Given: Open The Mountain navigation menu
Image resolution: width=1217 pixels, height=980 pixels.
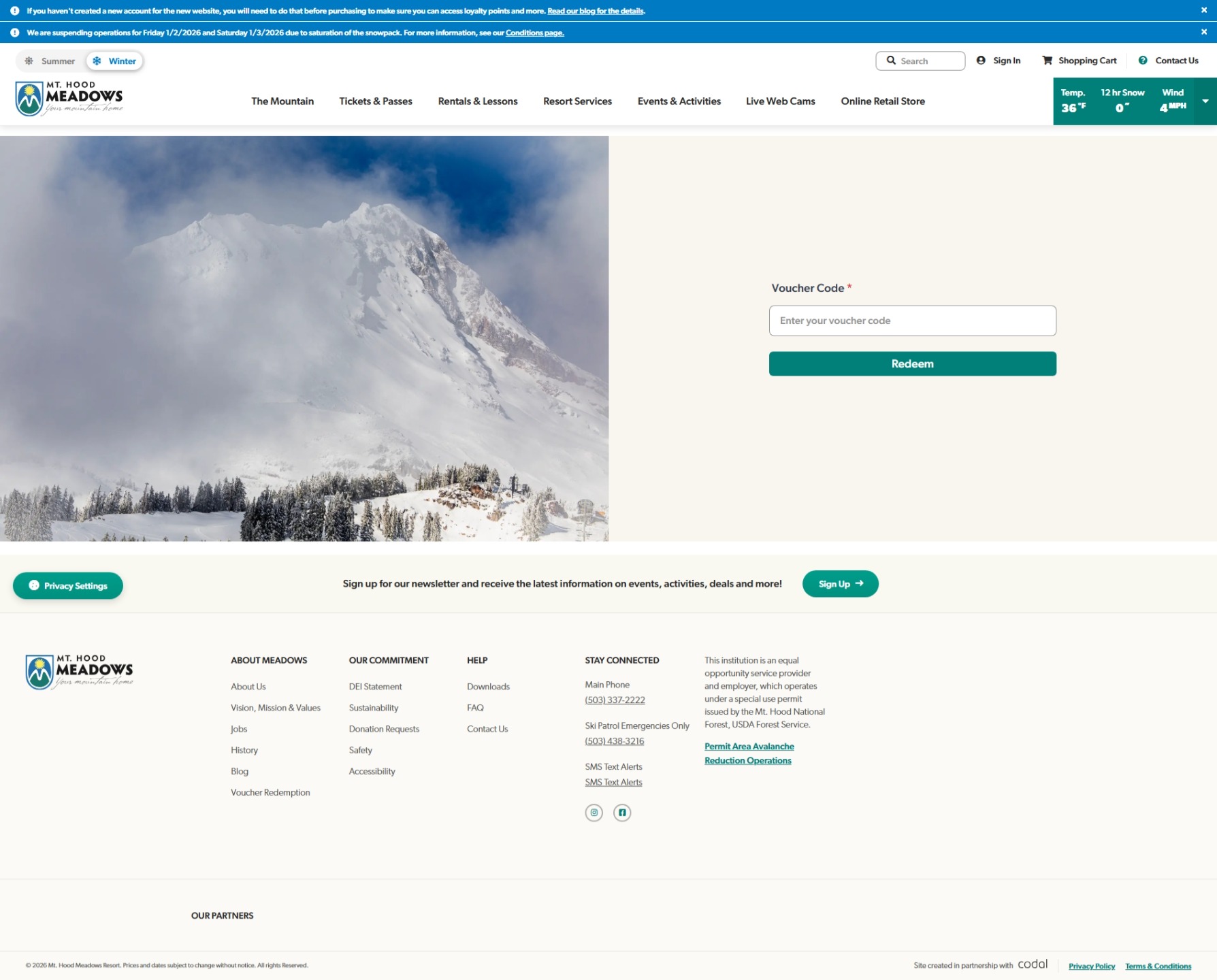Looking at the screenshot, I should tap(282, 101).
